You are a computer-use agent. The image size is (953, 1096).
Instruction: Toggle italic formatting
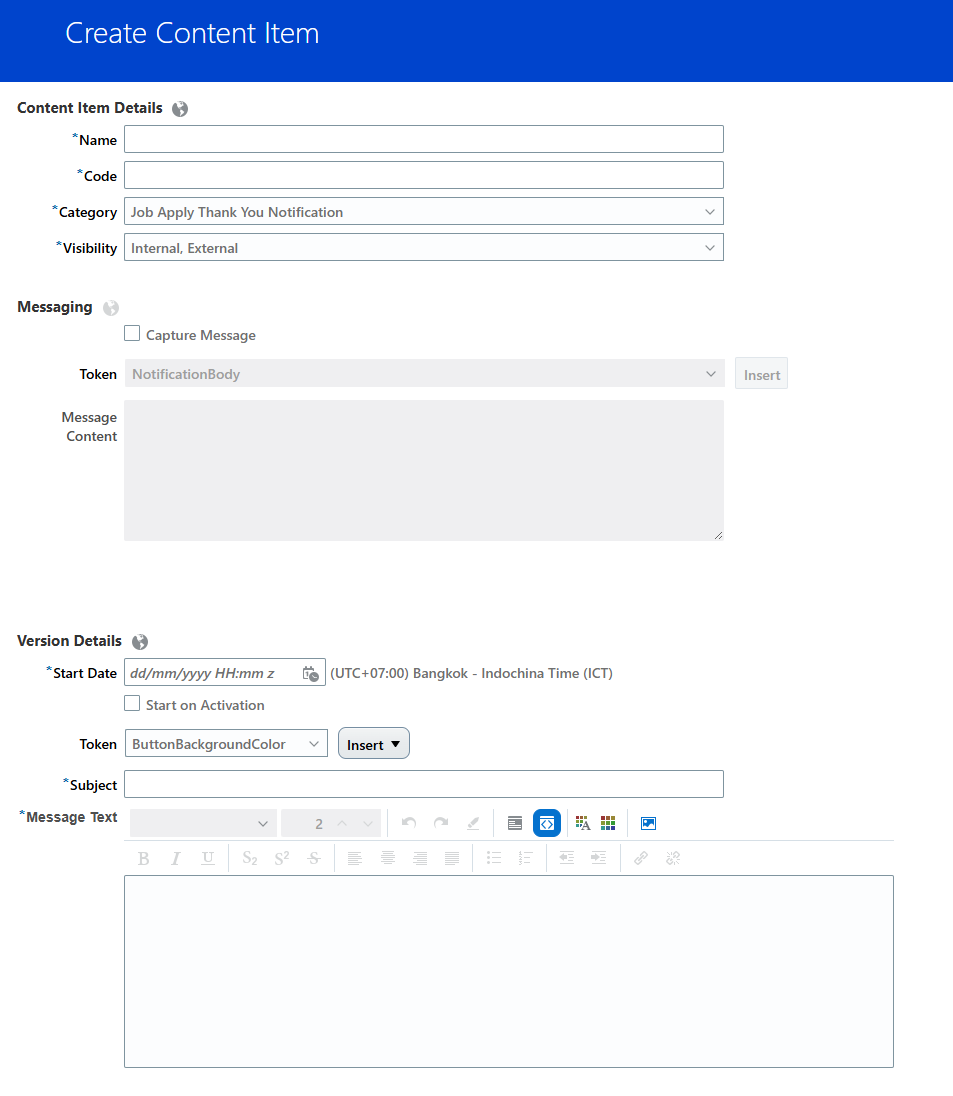coord(175,858)
